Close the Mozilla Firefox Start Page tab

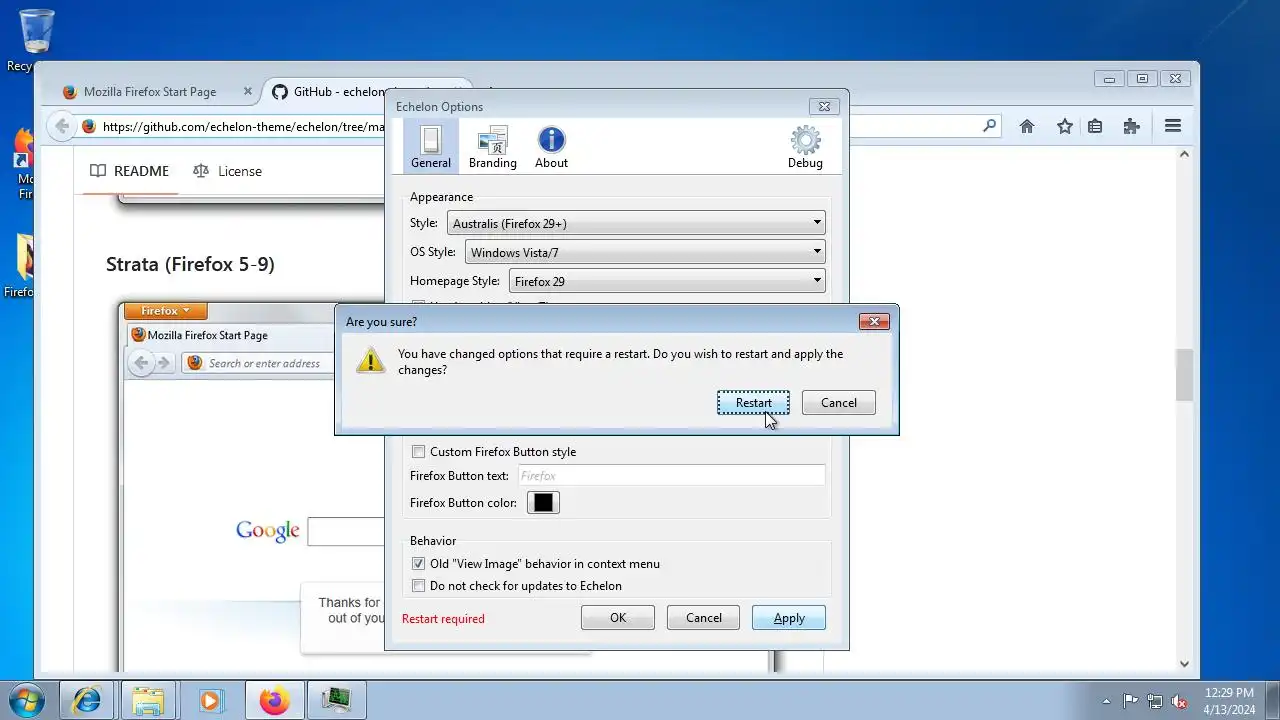[248, 91]
